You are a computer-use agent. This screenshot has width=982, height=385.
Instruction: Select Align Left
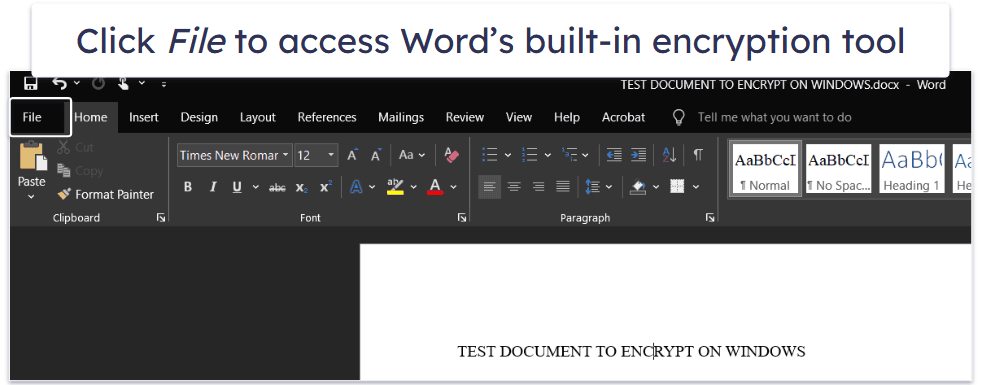[490, 187]
